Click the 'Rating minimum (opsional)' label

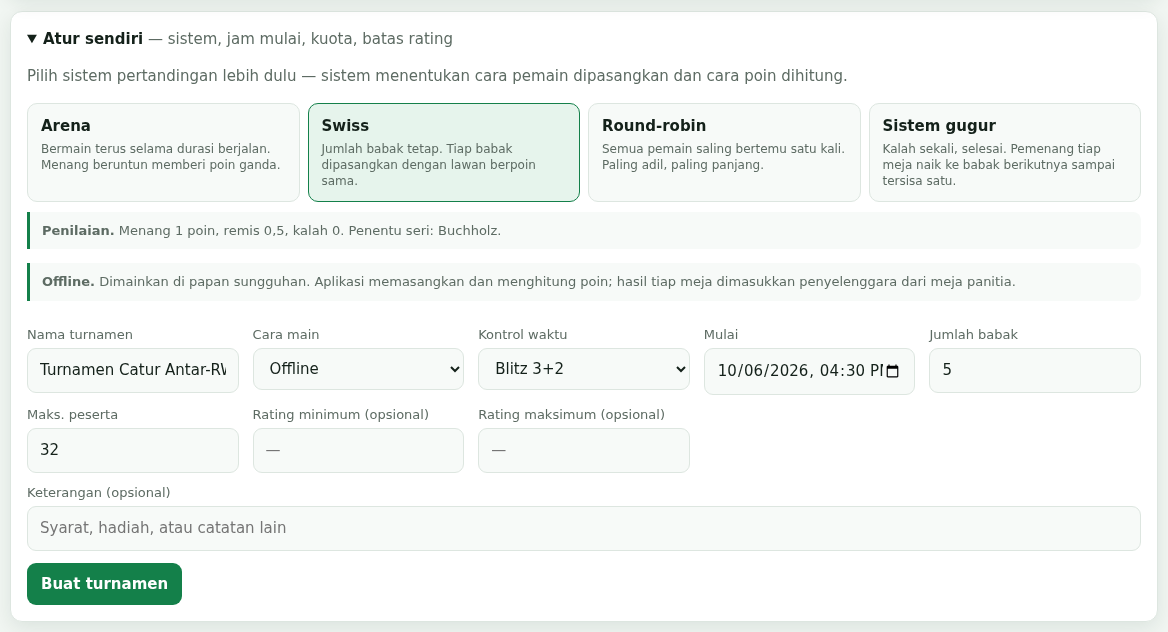[340, 414]
